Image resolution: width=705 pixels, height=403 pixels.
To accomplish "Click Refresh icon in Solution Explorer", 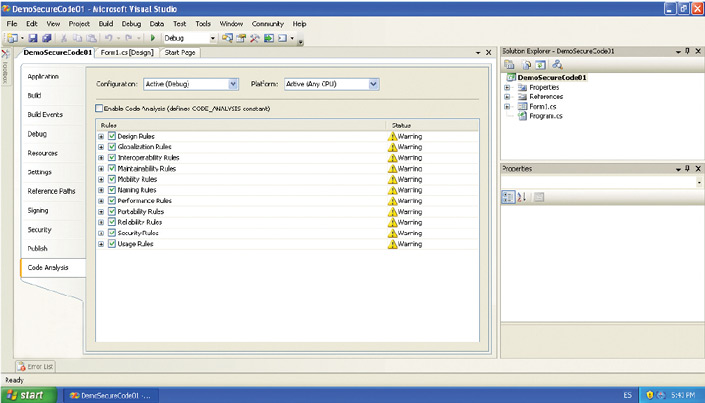I will tap(538, 64).
